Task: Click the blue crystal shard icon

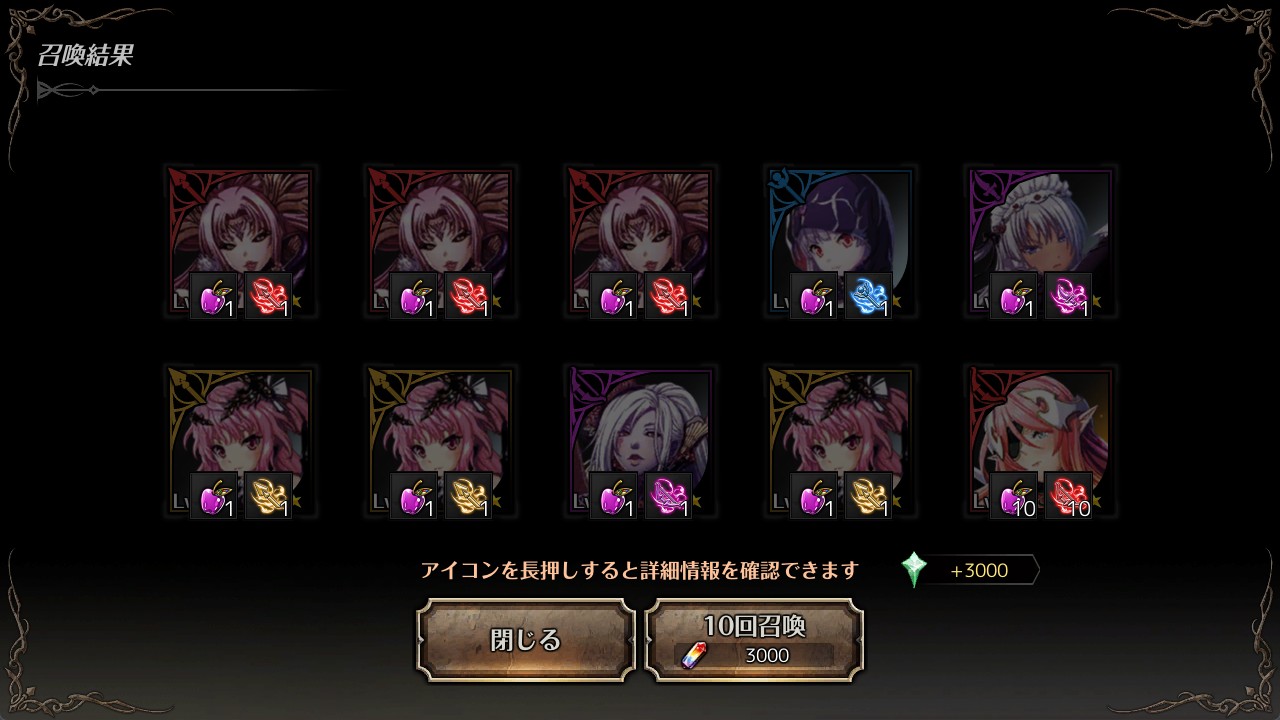Action: tap(868, 296)
